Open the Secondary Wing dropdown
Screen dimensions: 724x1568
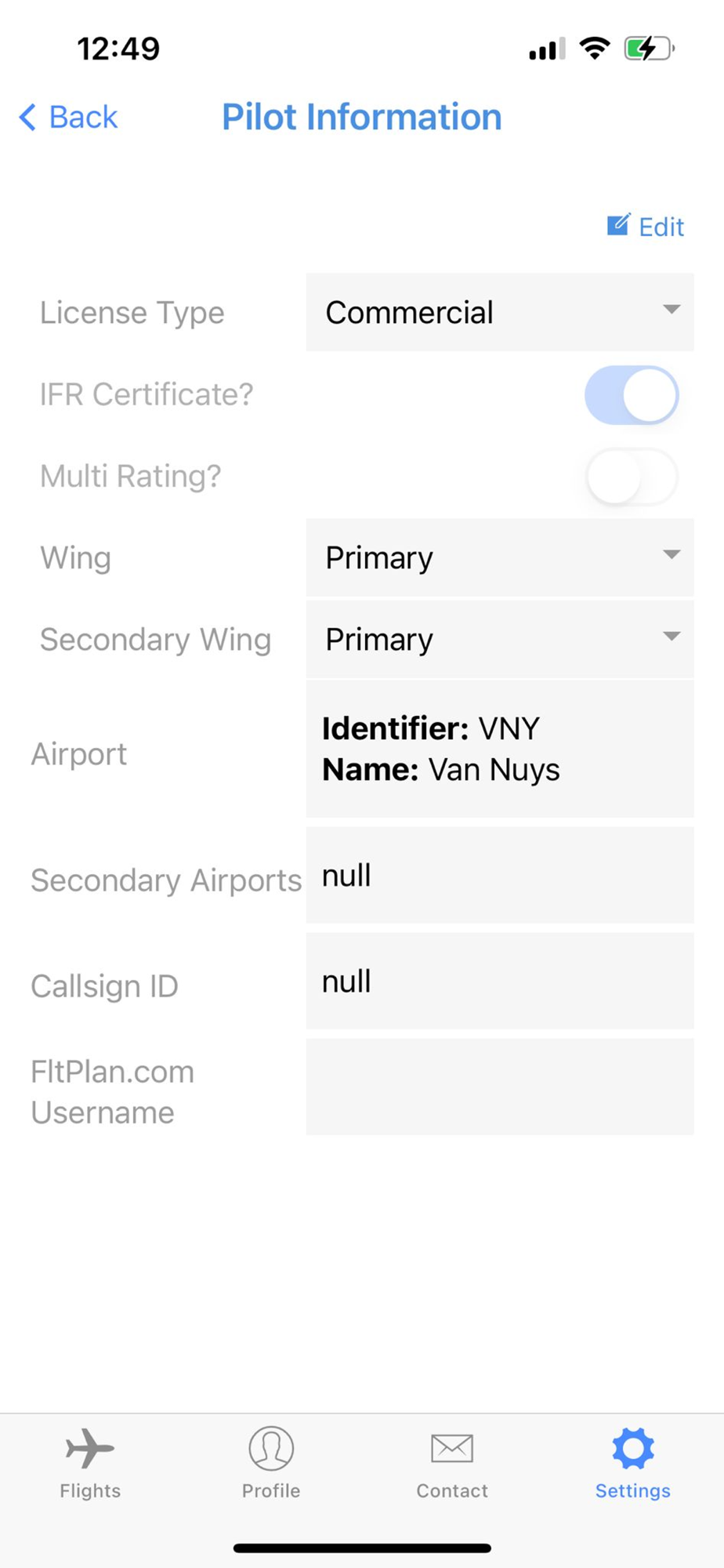500,639
